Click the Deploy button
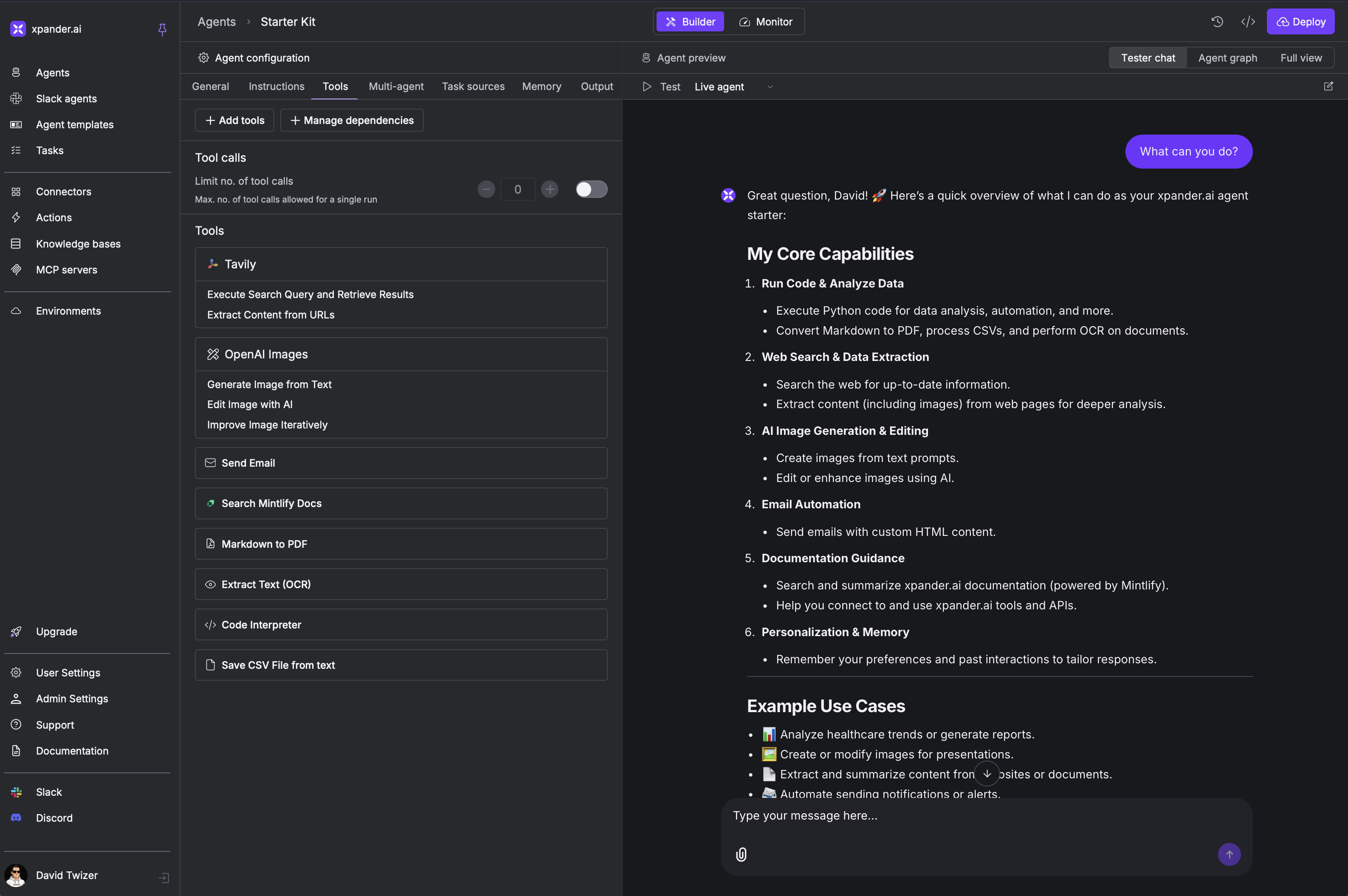 [1300, 22]
